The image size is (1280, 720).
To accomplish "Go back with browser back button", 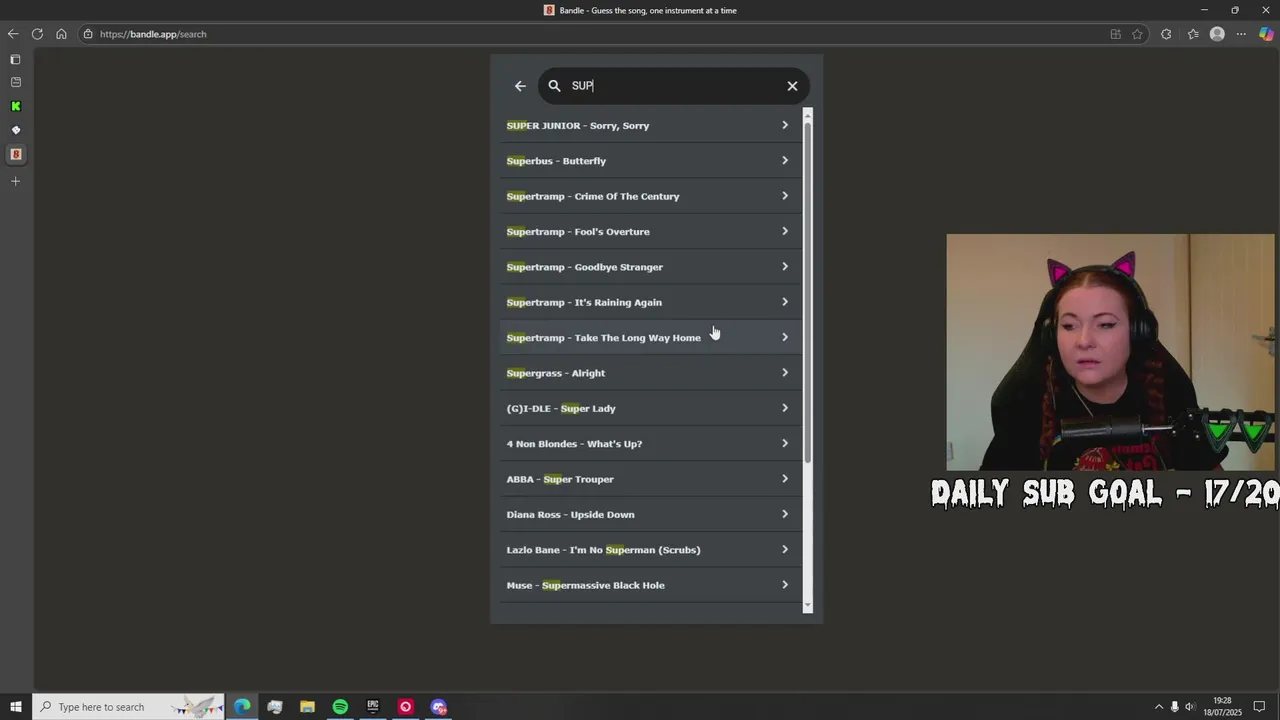I will 13,34.
